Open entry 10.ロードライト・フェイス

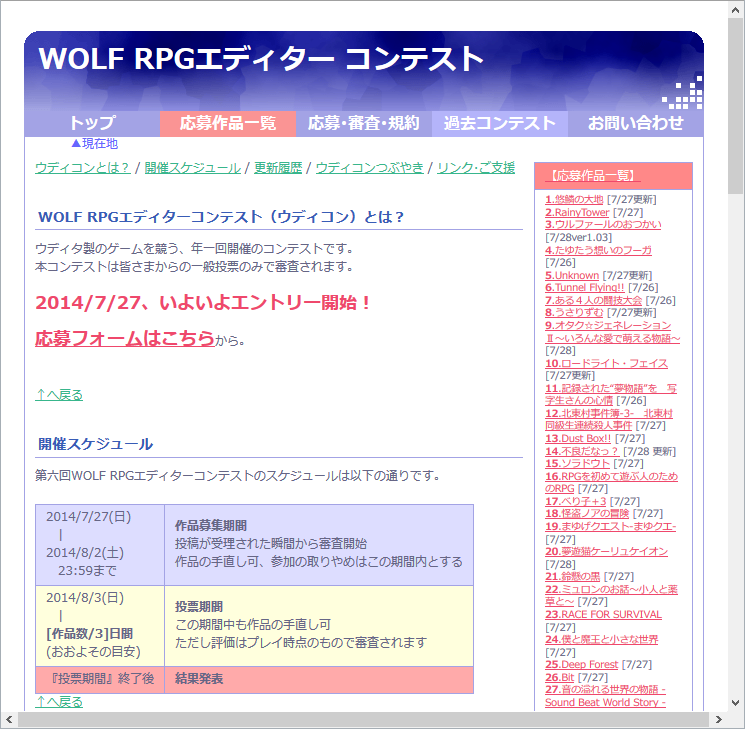606,364
